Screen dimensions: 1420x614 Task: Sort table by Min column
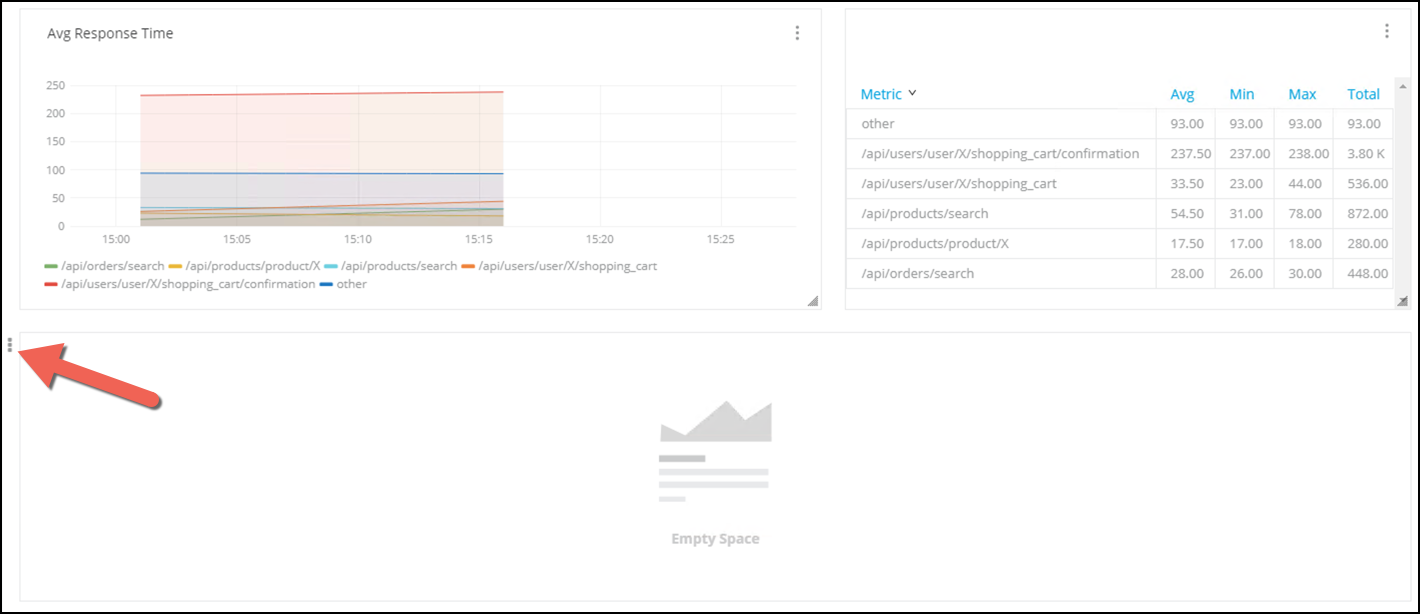click(1241, 94)
